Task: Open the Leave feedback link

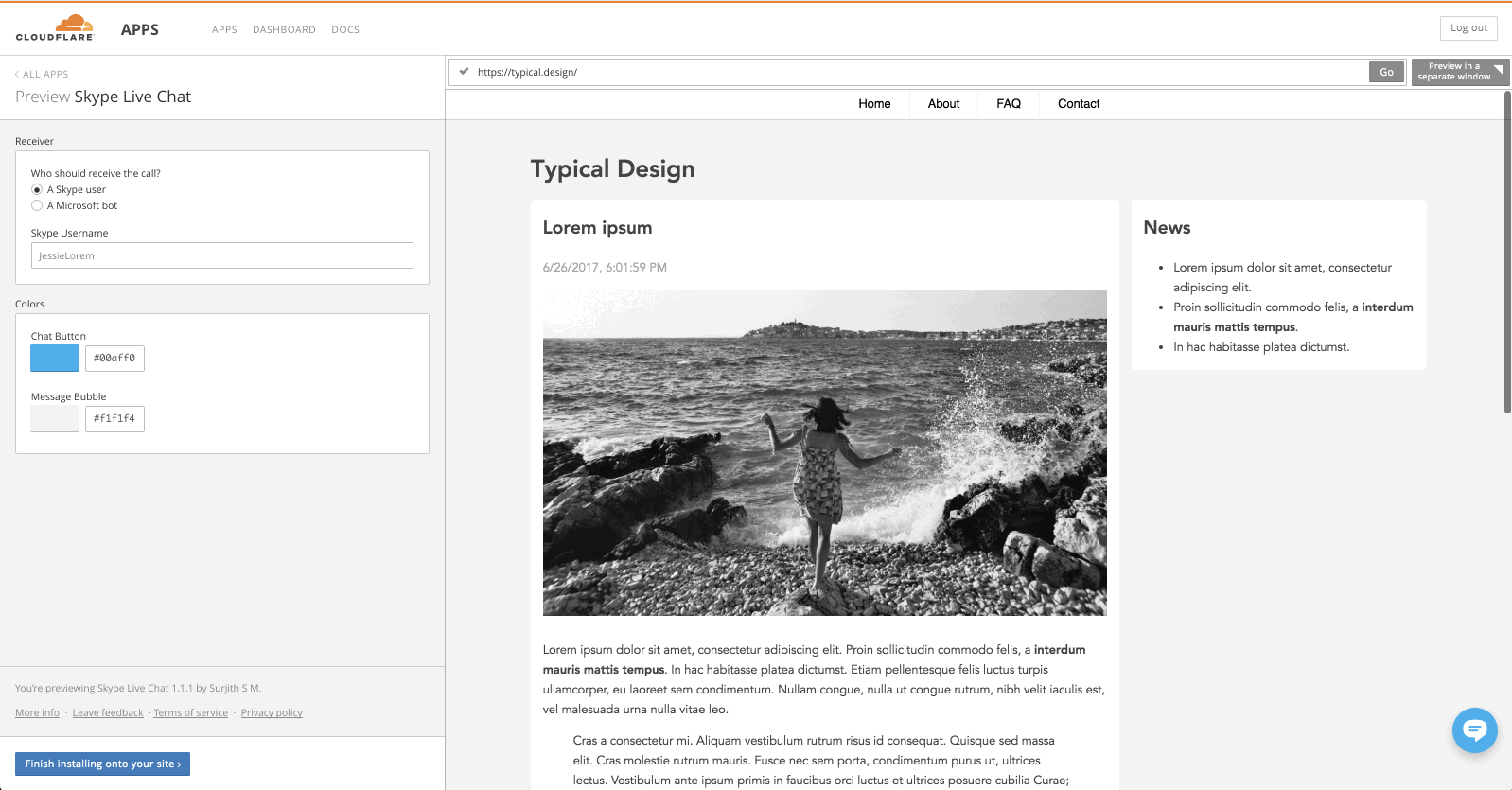Action: (x=108, y=712)
